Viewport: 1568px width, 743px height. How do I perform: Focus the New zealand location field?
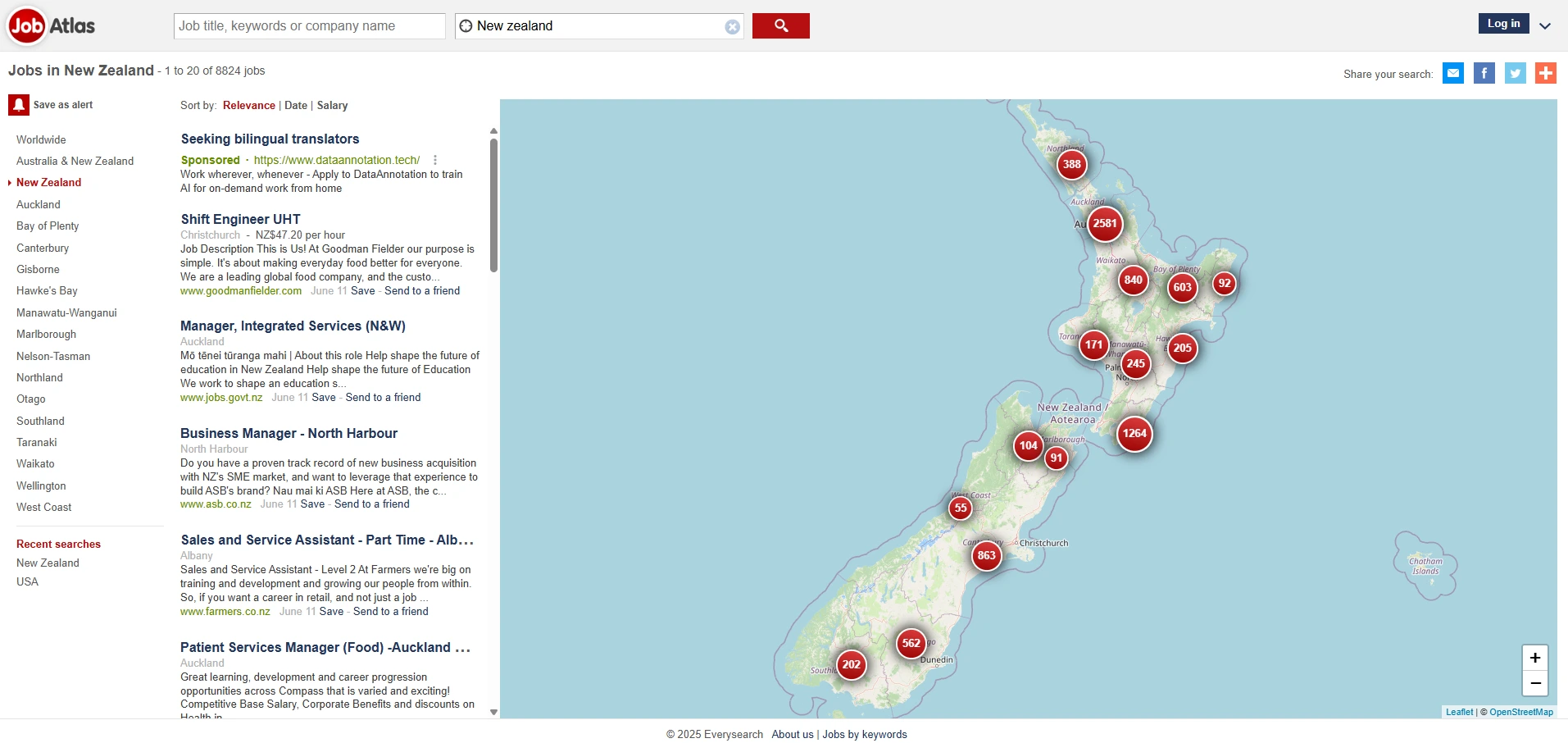point(598,25)
